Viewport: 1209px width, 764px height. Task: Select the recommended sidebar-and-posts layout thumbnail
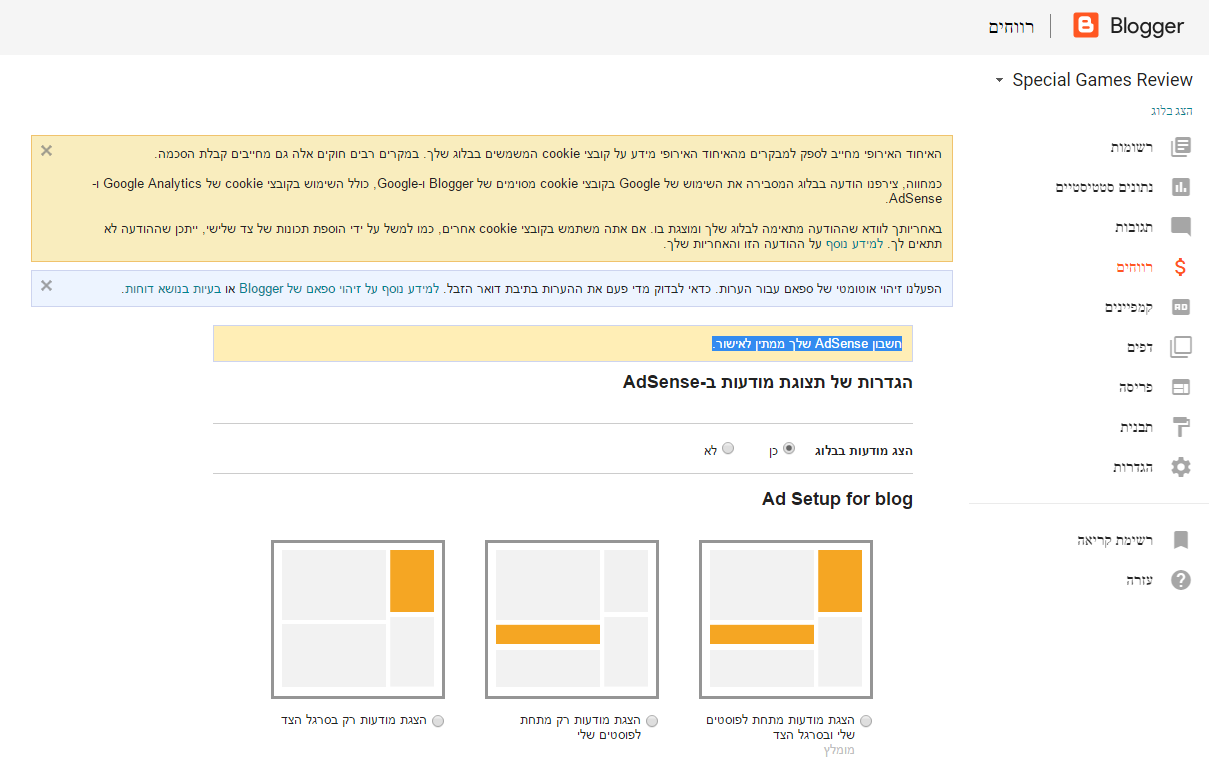point(786,619)
